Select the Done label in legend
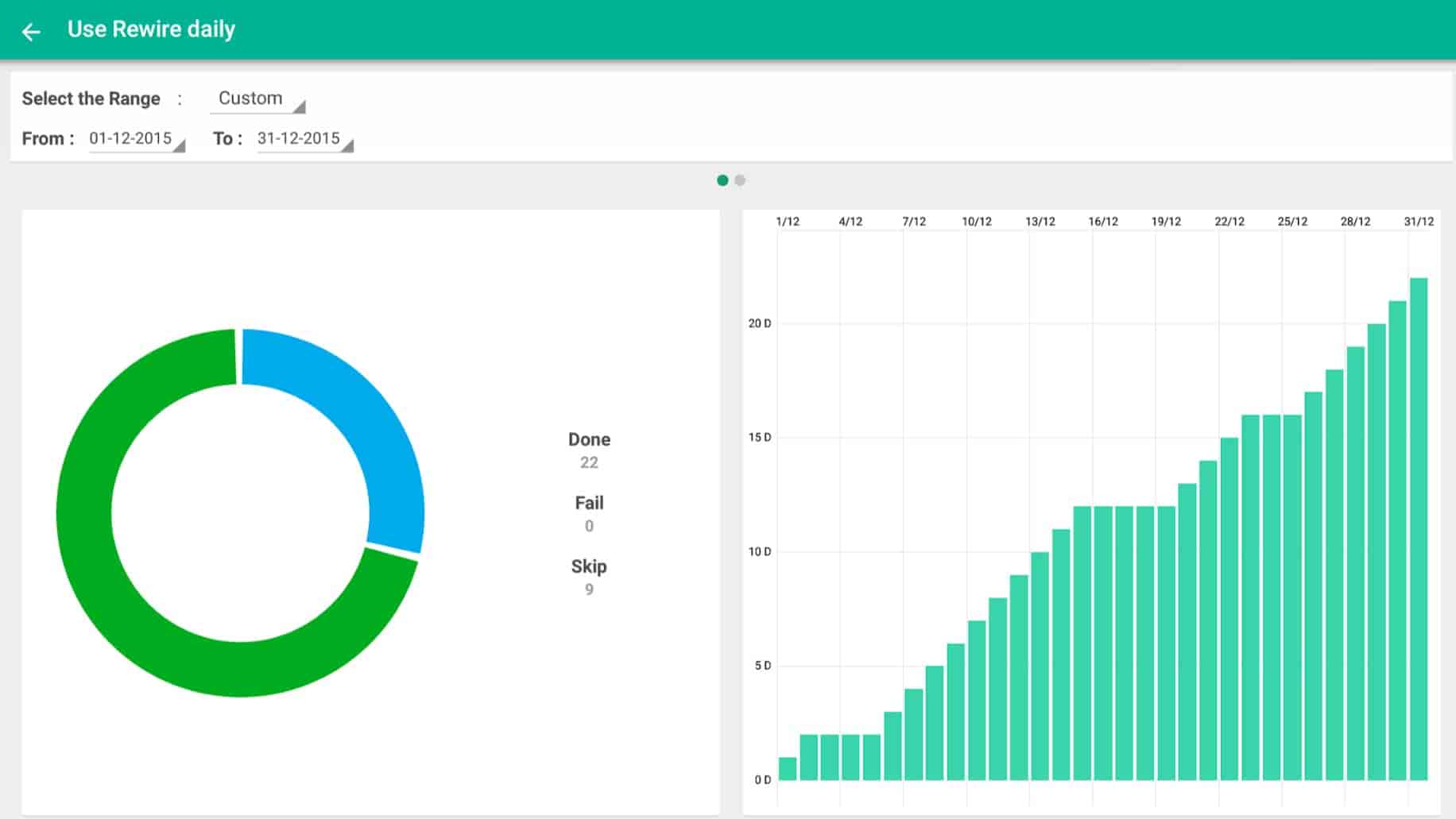1456x819 pixels. tap(589, 439)
